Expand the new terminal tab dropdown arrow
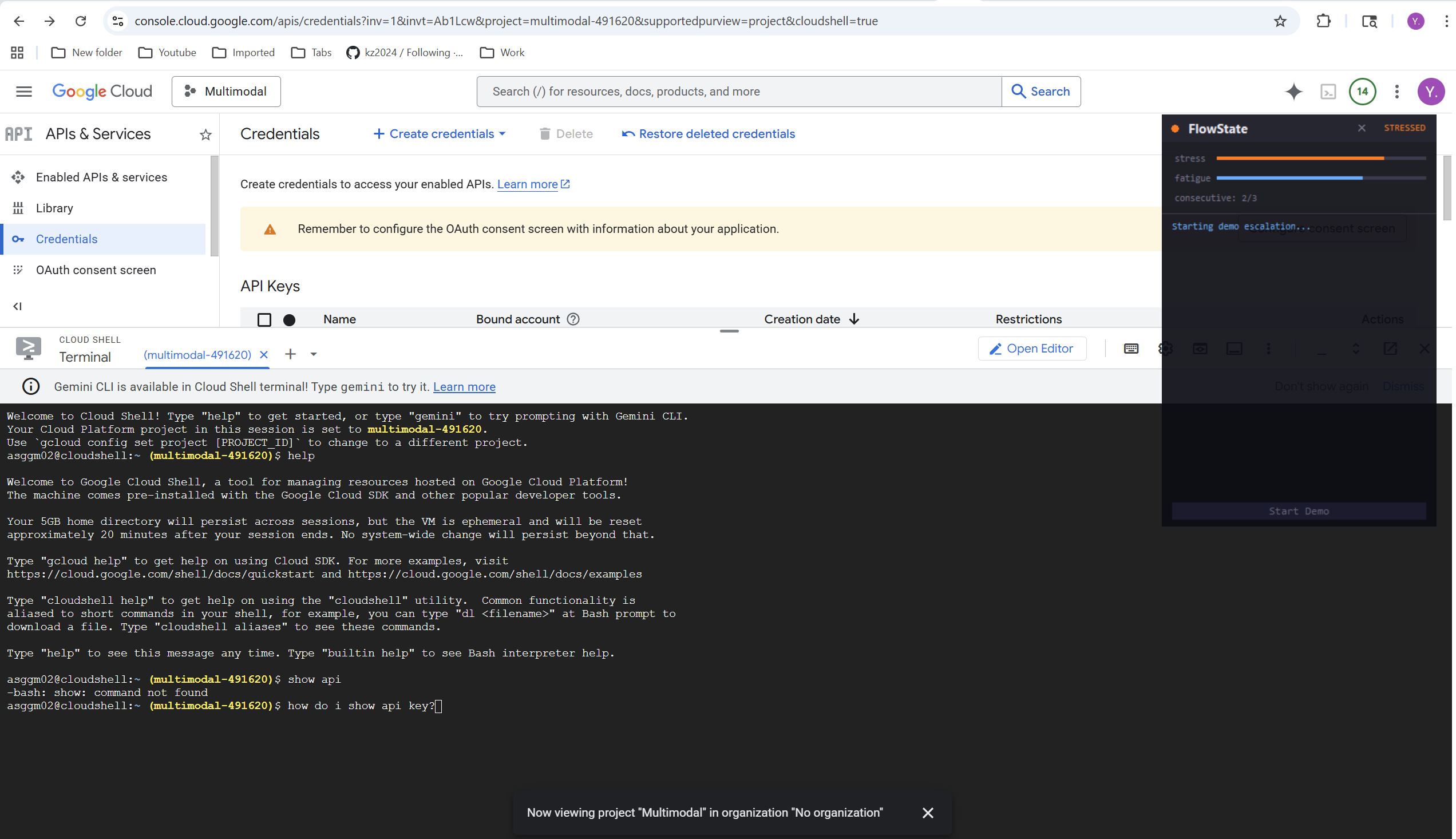This screenshot has height=839, width=1456. 314,354
